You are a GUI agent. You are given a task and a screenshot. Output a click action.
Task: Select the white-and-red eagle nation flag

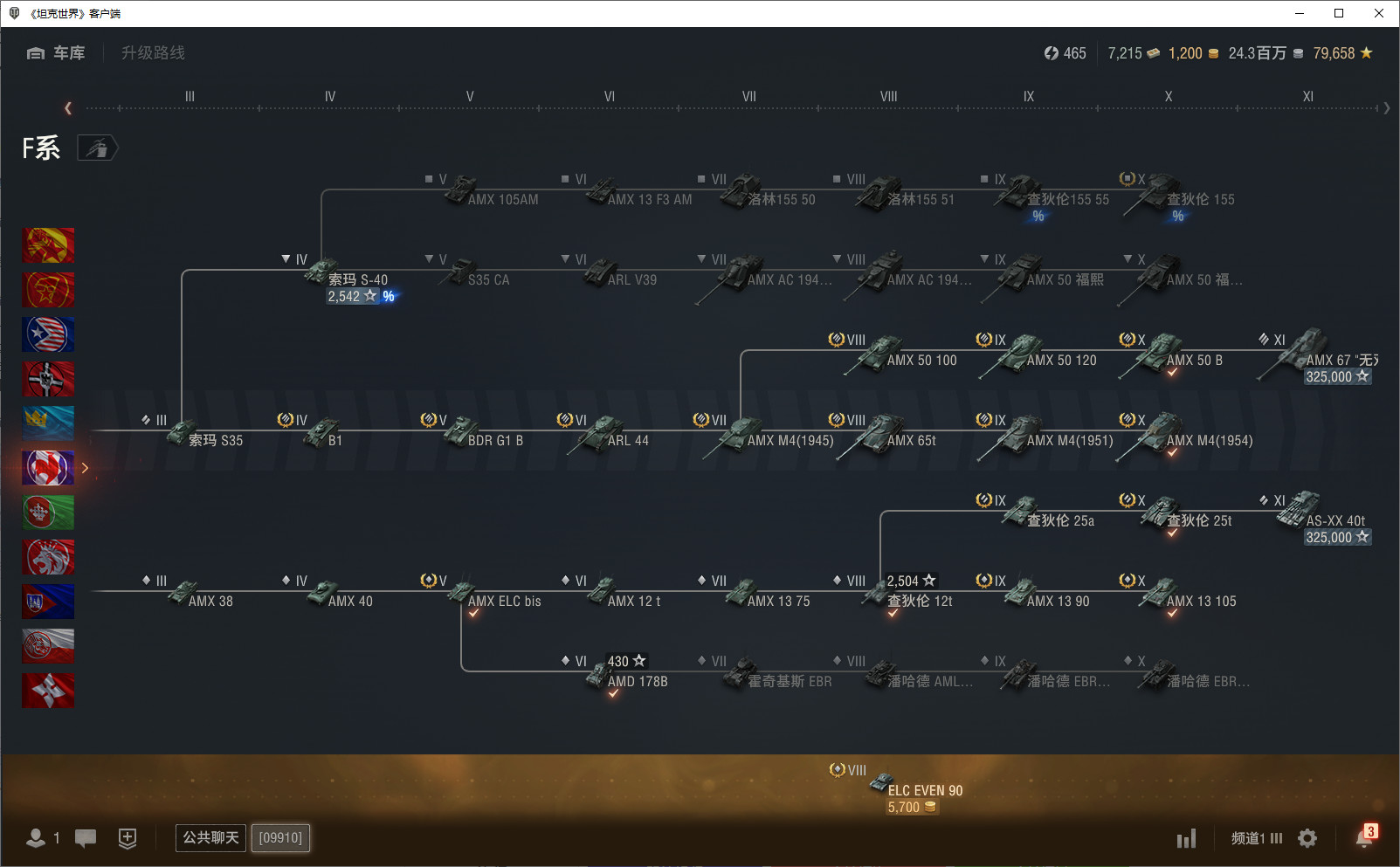click(x=48, y=646)
